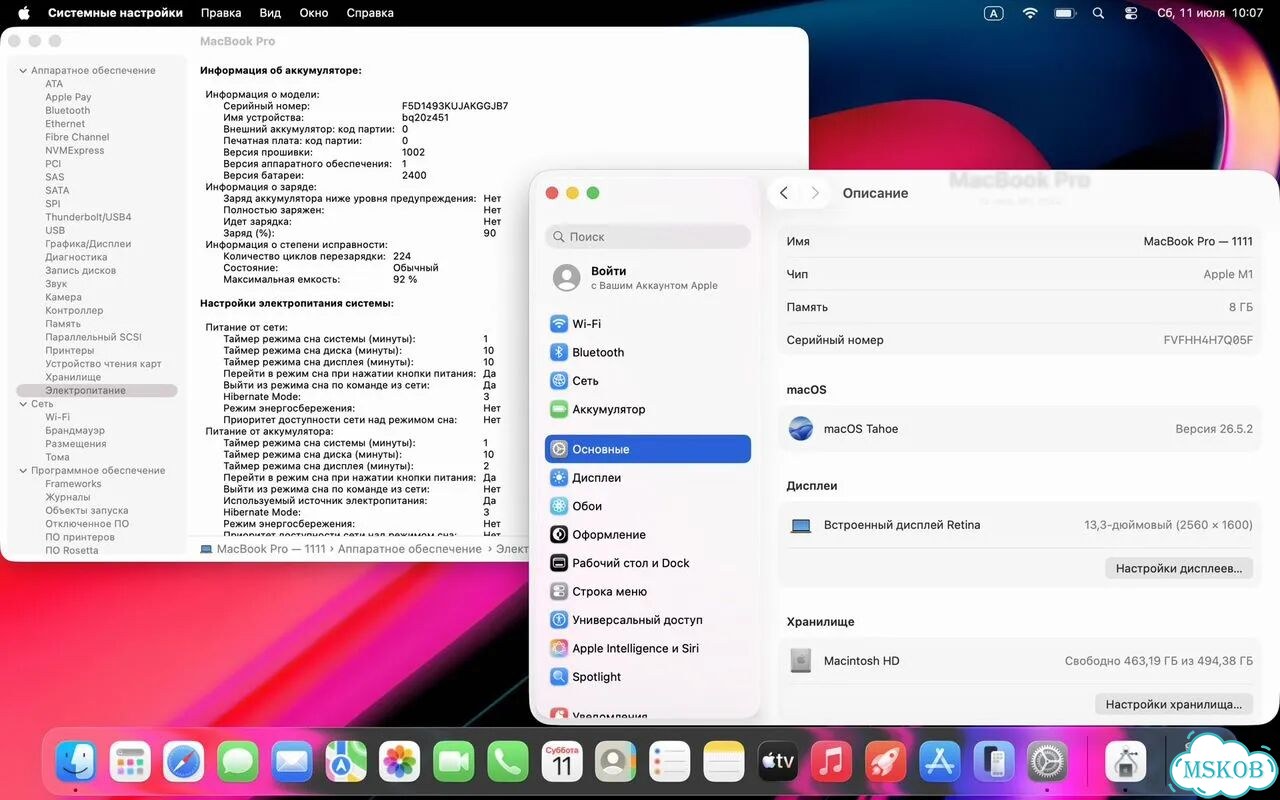Open the Вид menu
Screen dimensions: 1280x800
point(270,13)
